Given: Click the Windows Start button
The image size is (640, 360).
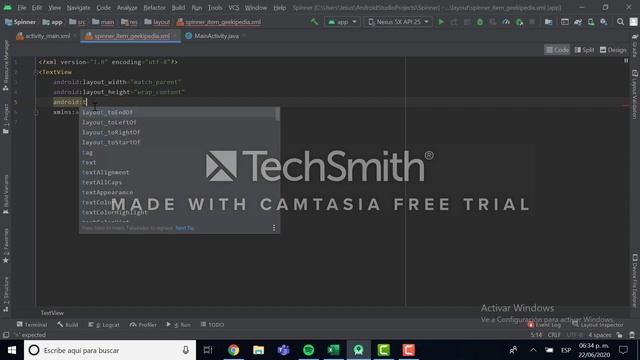Looking at the screenshot, I should (x=12, y=350).
